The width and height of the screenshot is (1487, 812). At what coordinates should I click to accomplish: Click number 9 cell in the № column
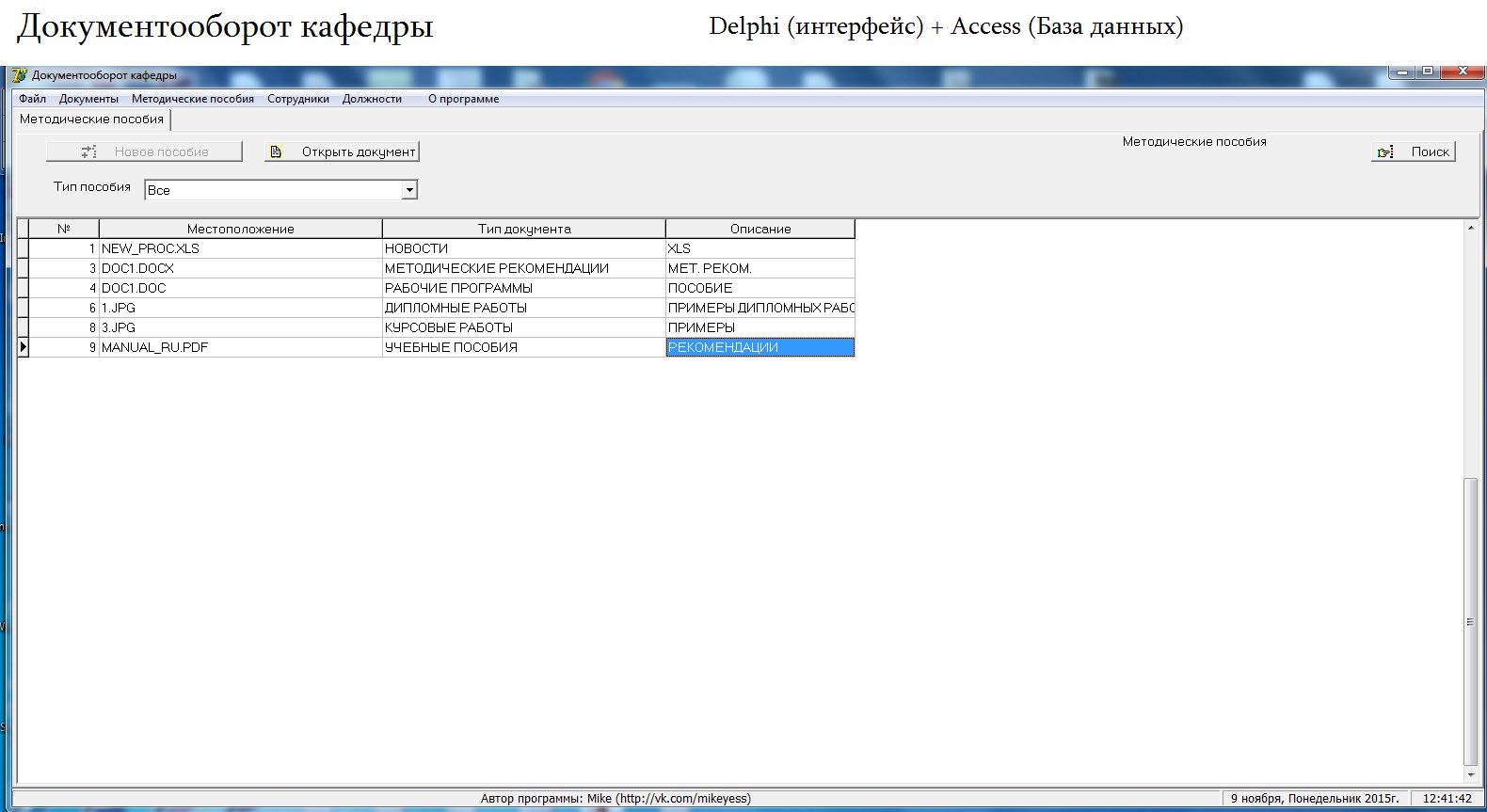[64, 347]
